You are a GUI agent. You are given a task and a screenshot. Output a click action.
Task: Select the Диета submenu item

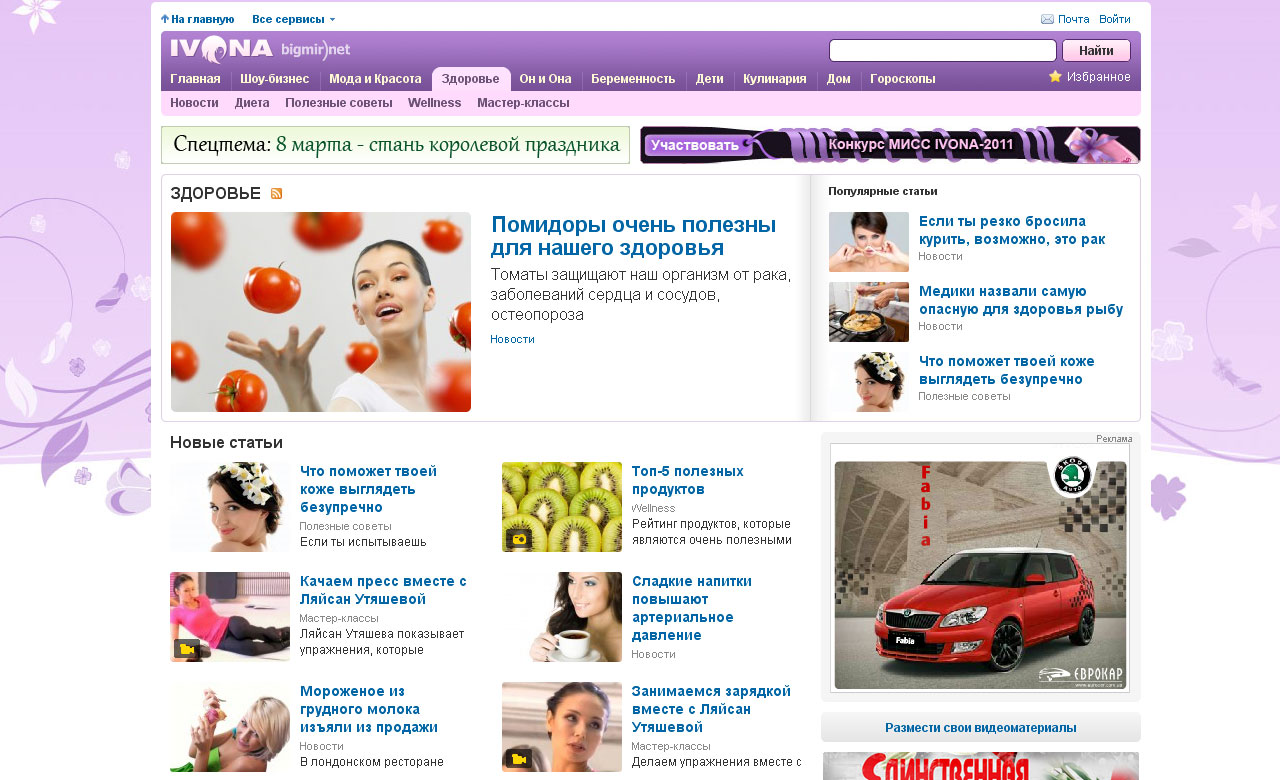click(x=252, y=103)
